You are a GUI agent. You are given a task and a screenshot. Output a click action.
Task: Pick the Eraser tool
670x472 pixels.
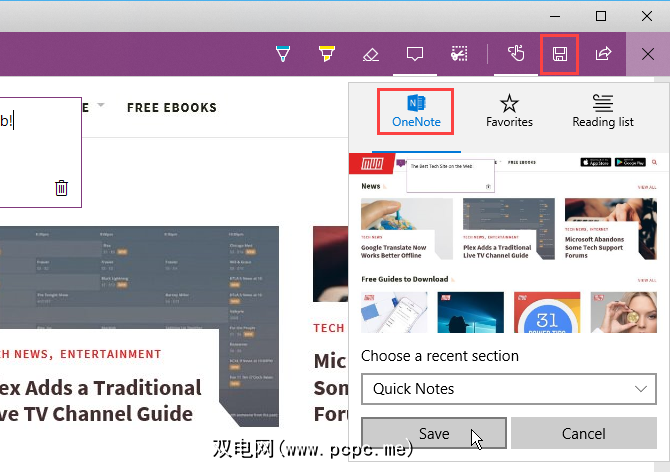click(x=370, y=54)
